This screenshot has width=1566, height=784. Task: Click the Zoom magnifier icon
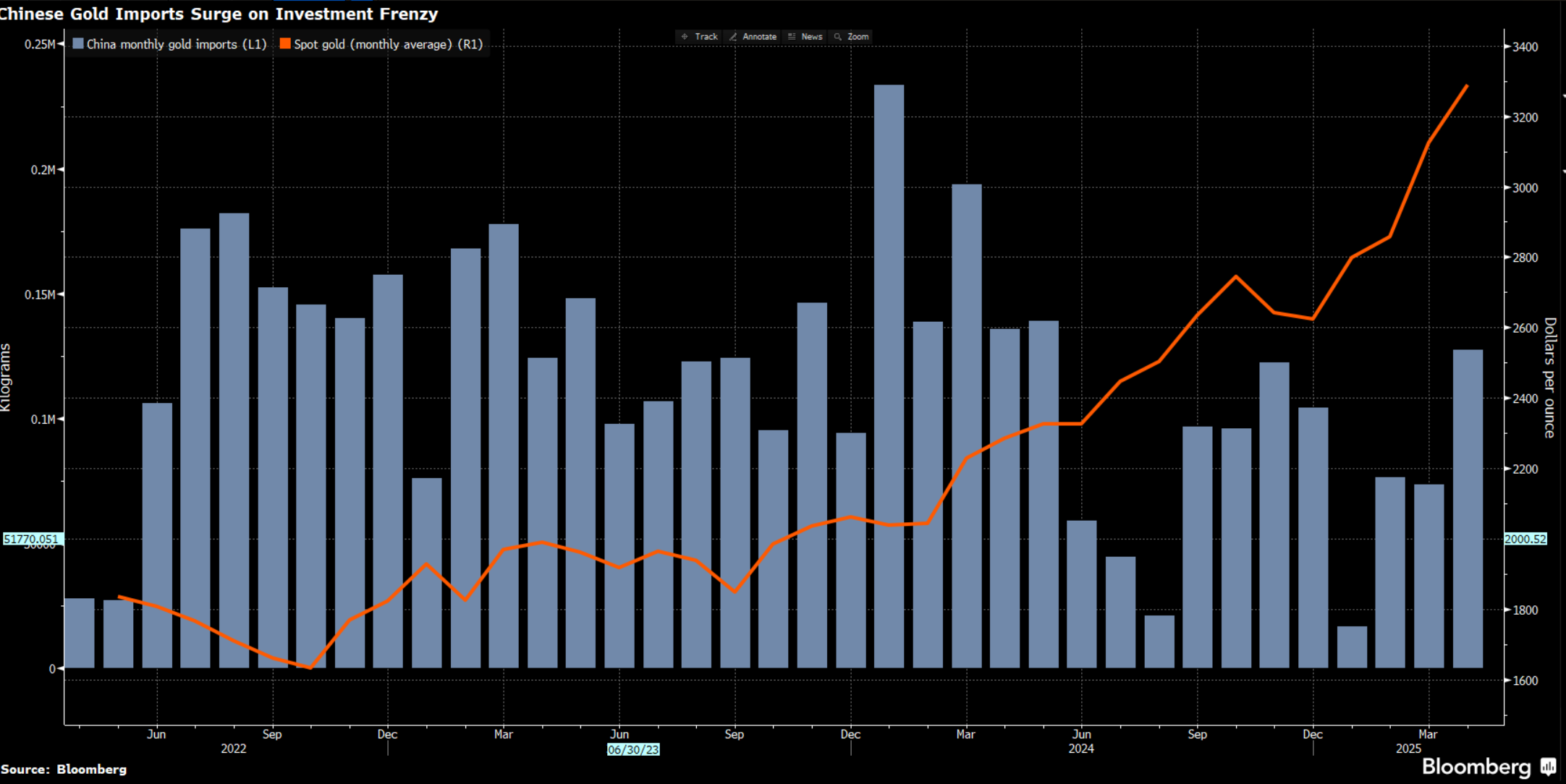[x=838, y=37]
